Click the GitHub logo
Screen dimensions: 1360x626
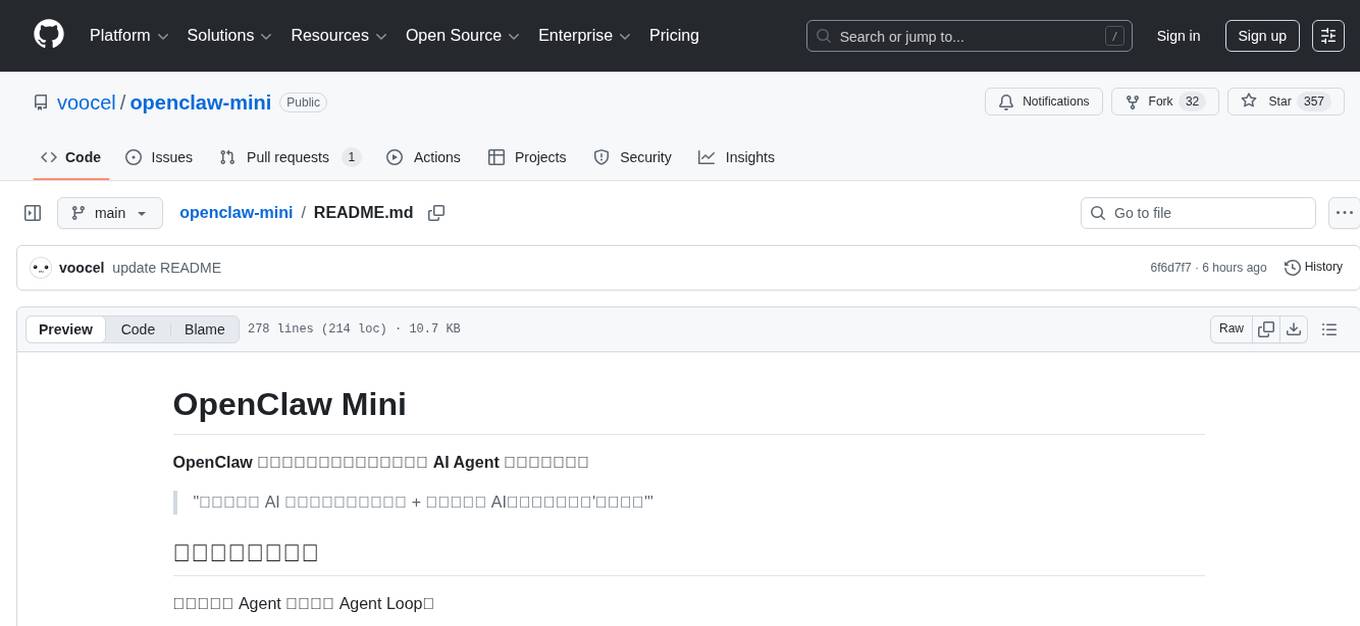point(48,36)
